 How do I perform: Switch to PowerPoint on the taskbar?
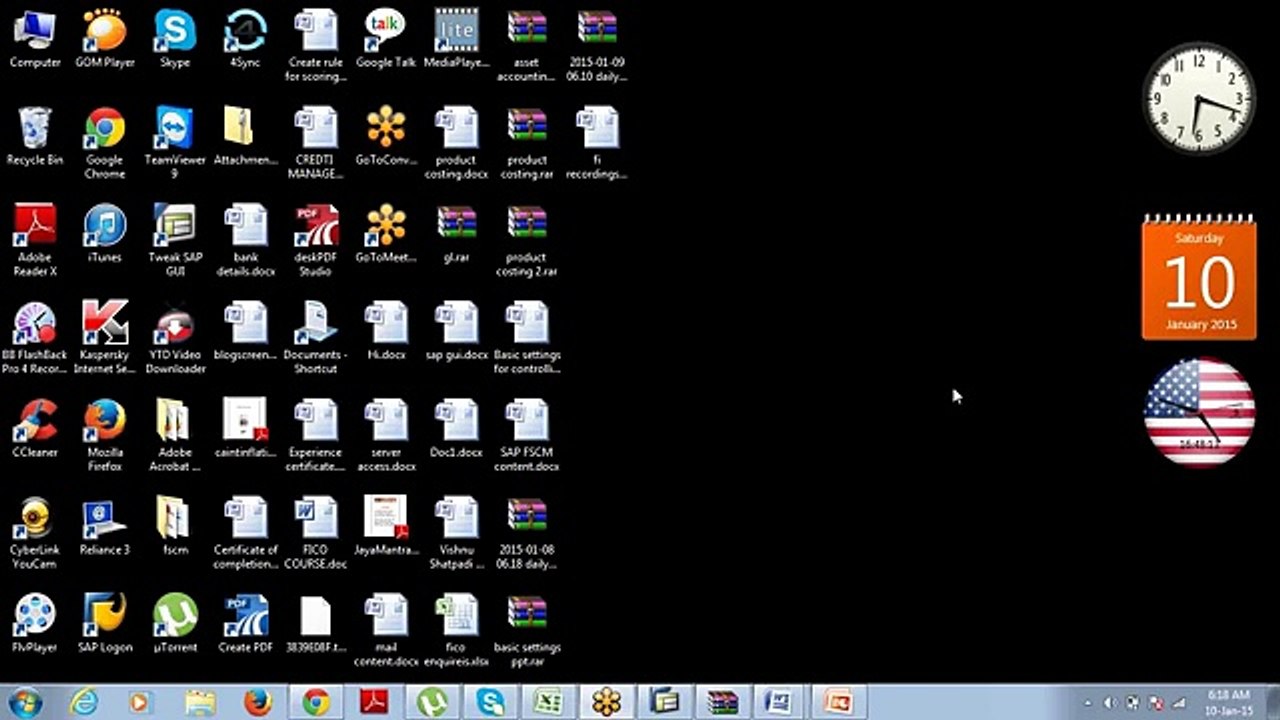coord(837,702)
